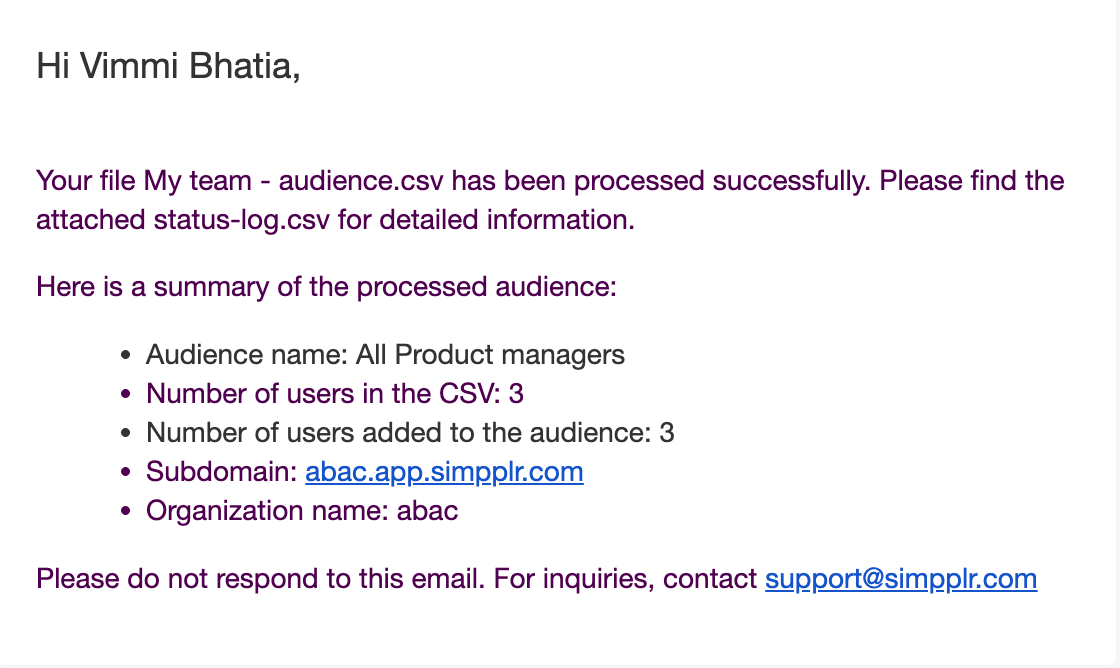This screenshot has width=1120, height=668.
Task: Click the bullet beside Organization name
Action: tap(125, 512)
